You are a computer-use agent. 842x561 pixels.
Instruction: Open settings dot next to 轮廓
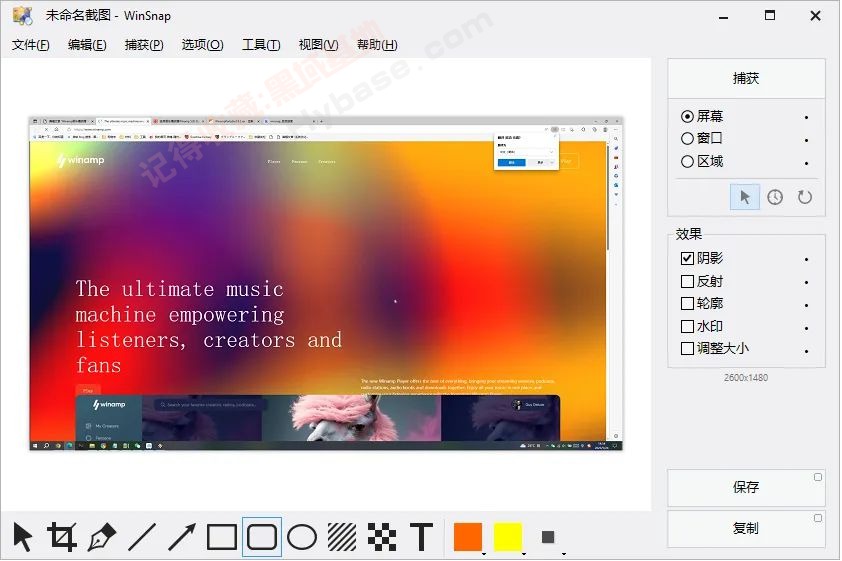(807, 305)
